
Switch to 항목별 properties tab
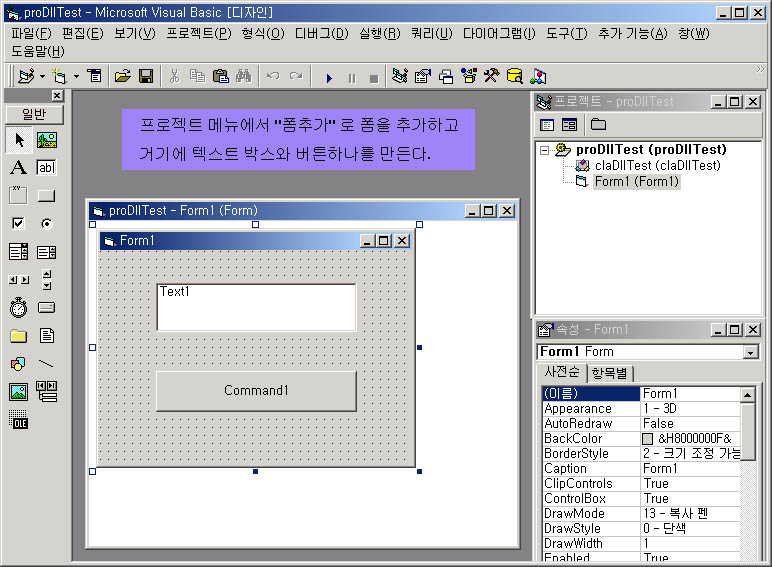point(610,373)
